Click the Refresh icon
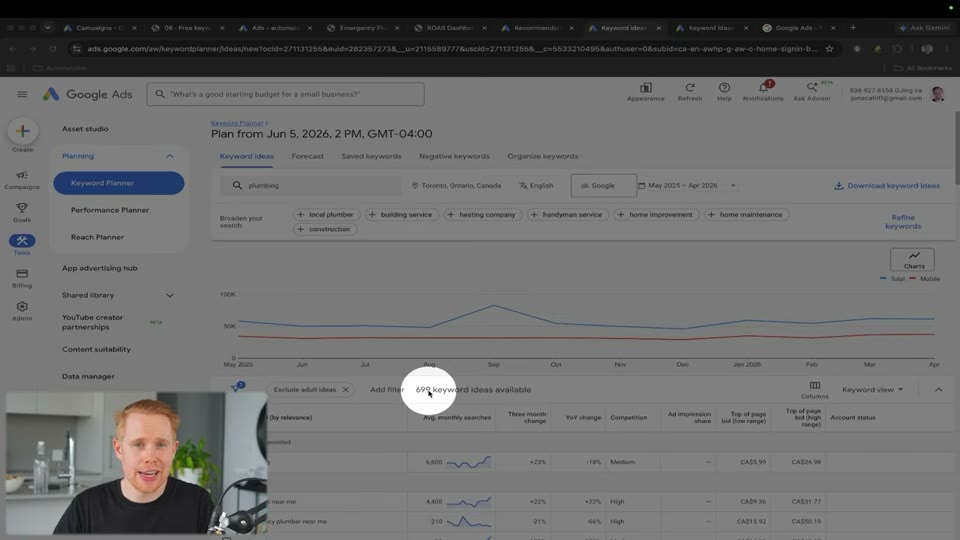This screenshot has height=540, width=960. (690, 92)
